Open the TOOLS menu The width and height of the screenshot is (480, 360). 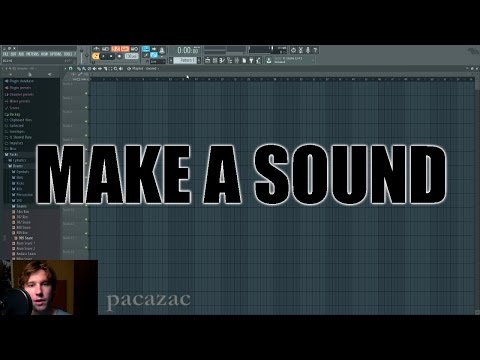68,54
